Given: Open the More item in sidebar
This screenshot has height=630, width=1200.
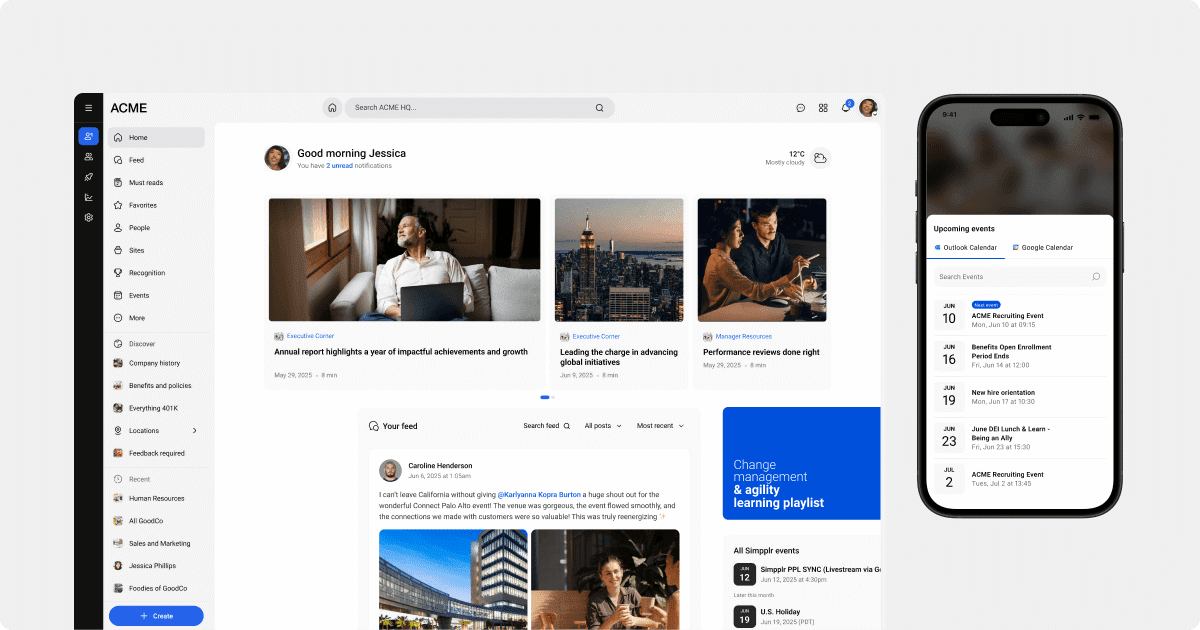Looking at the screenshot, I should coord(157,318).
